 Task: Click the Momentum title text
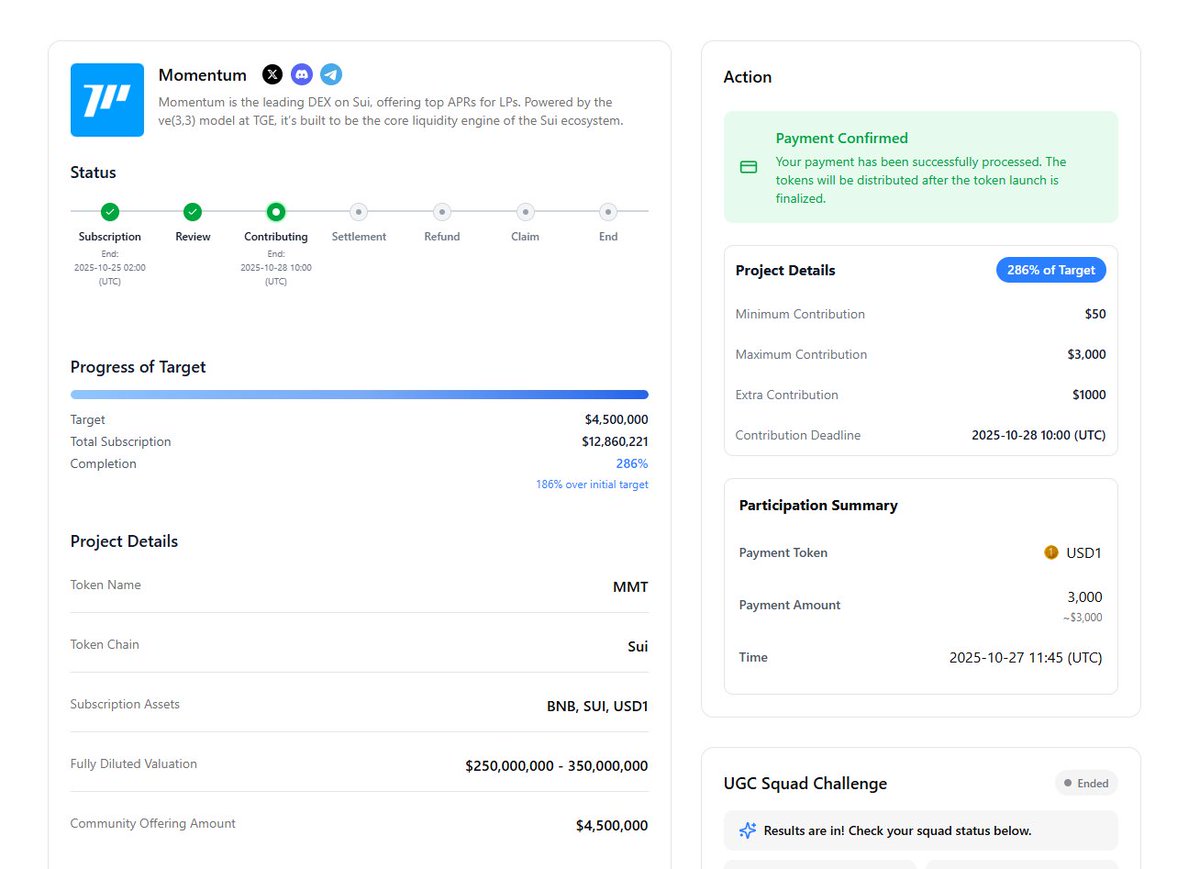click(x=203, y=75)
